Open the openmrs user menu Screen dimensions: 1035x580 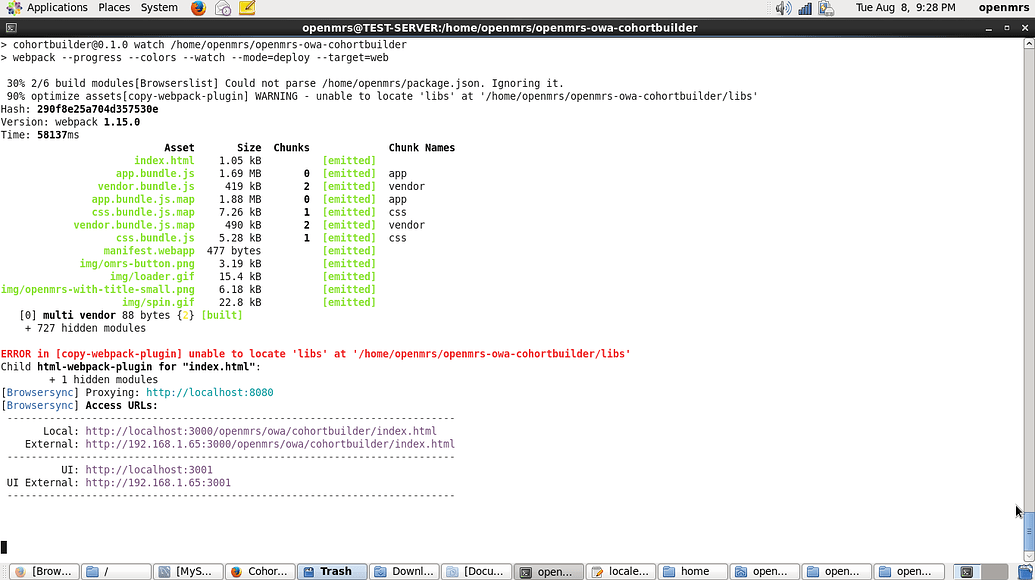1003,8
